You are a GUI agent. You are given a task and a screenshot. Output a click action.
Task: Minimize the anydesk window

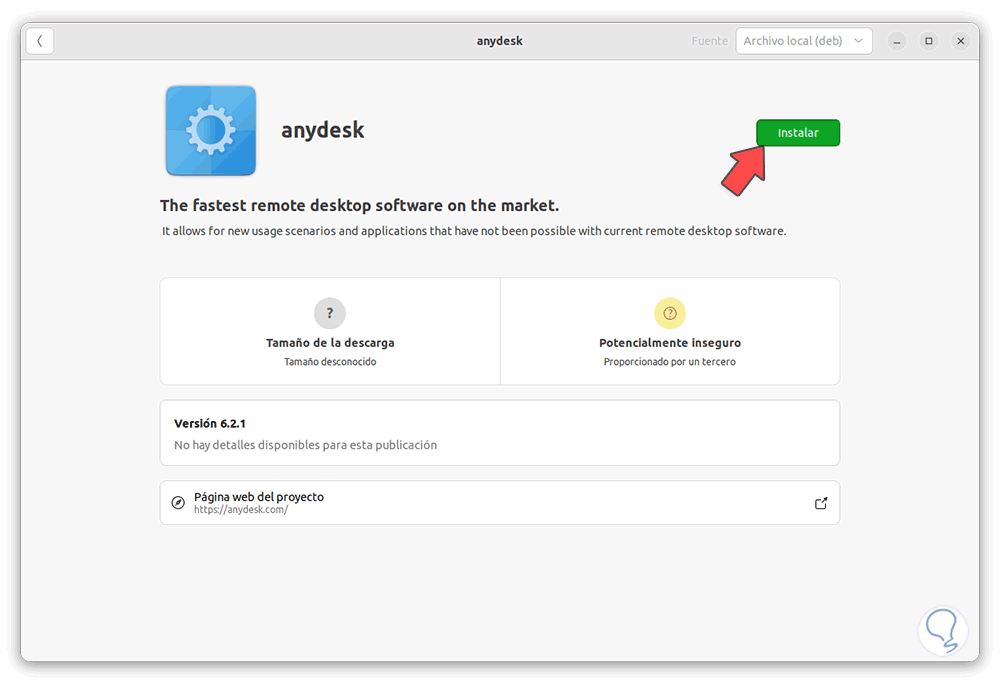pyautogui.click(x=897, y=41)
